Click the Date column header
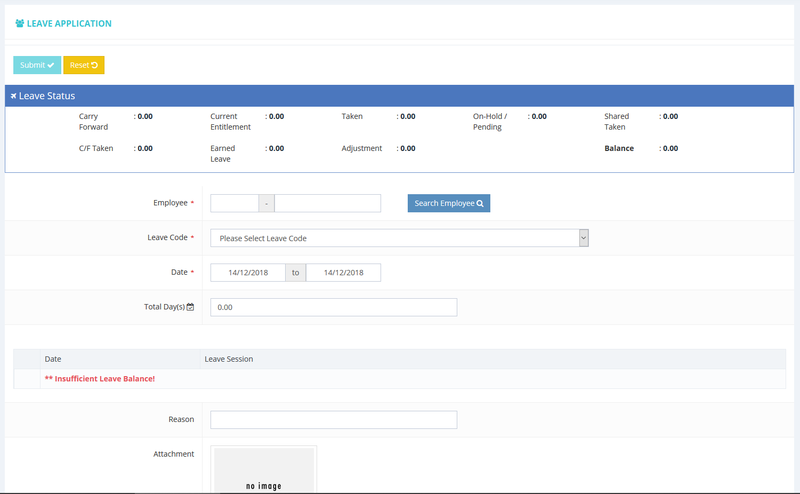800x494 pixels. 53,358
